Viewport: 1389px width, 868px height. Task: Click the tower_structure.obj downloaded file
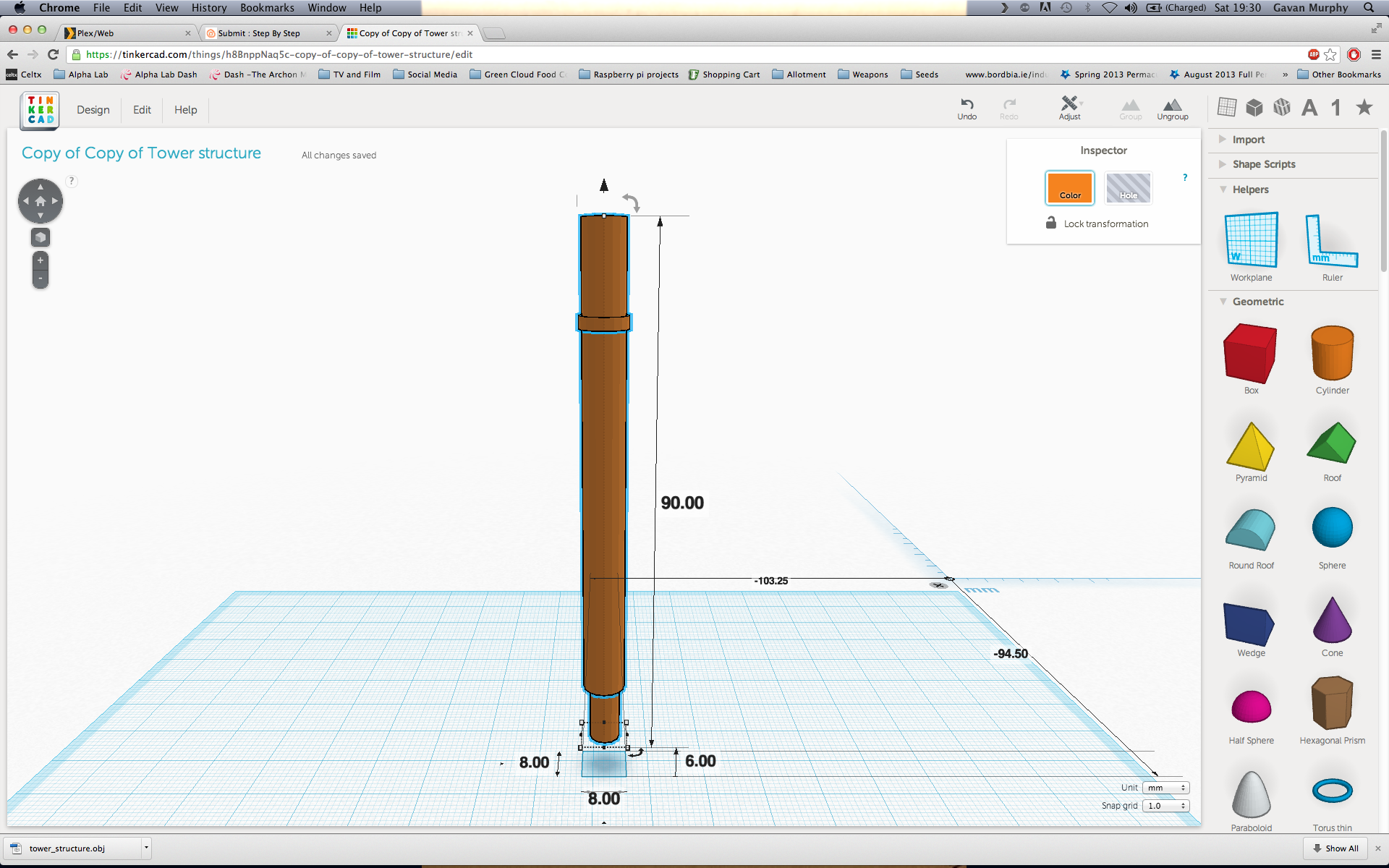pos(67,848)
